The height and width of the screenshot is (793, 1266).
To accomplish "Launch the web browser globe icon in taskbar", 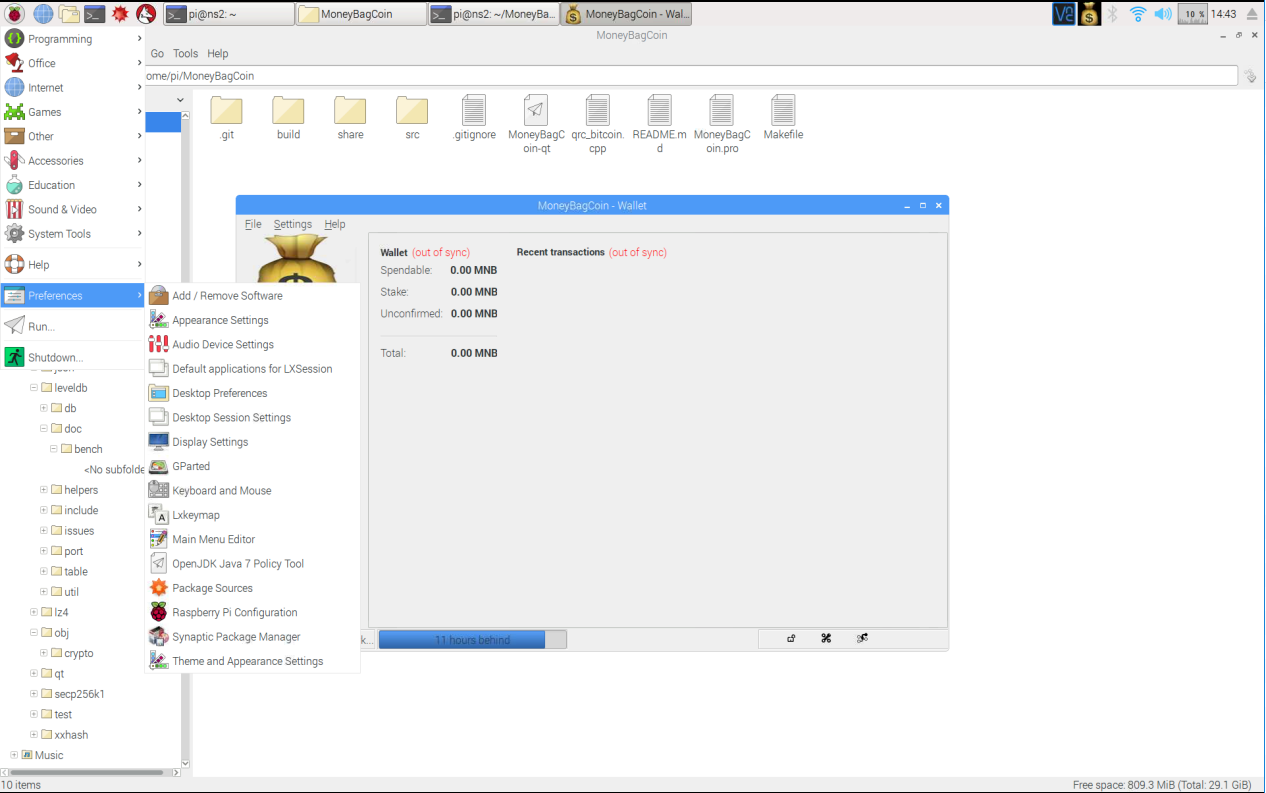I will (43, 14).
